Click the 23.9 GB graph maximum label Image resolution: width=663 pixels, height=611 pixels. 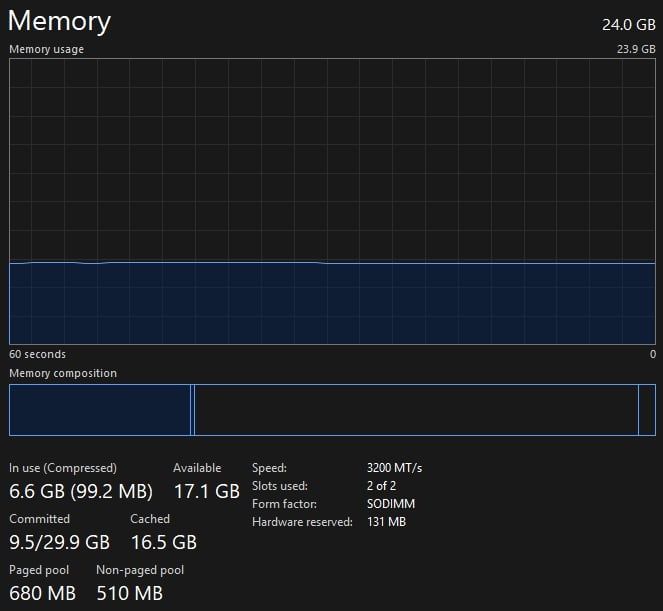[636, 49]
